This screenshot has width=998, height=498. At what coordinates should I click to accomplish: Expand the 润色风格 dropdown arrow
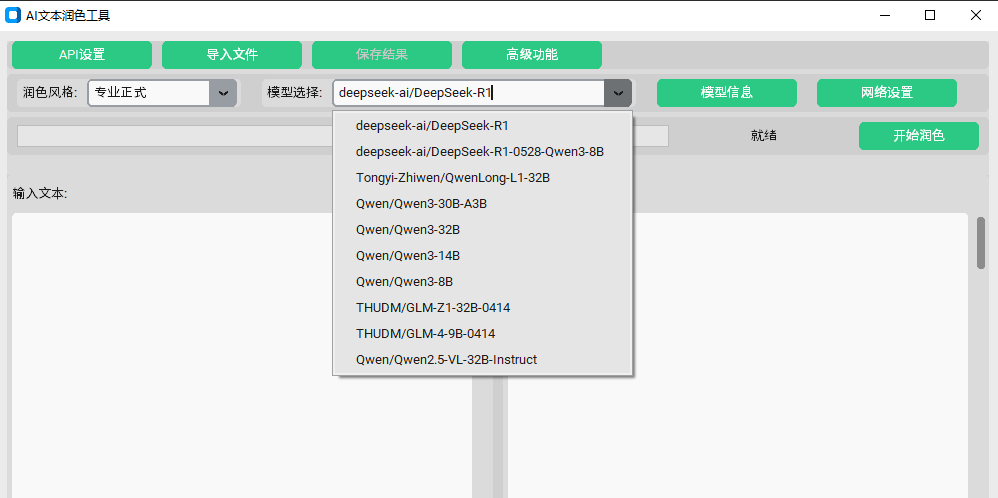coord(223,93)
